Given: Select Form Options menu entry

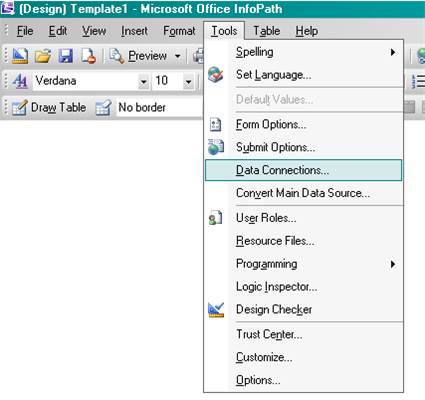Looking at the screenshot, I should (x=303, y=124).
